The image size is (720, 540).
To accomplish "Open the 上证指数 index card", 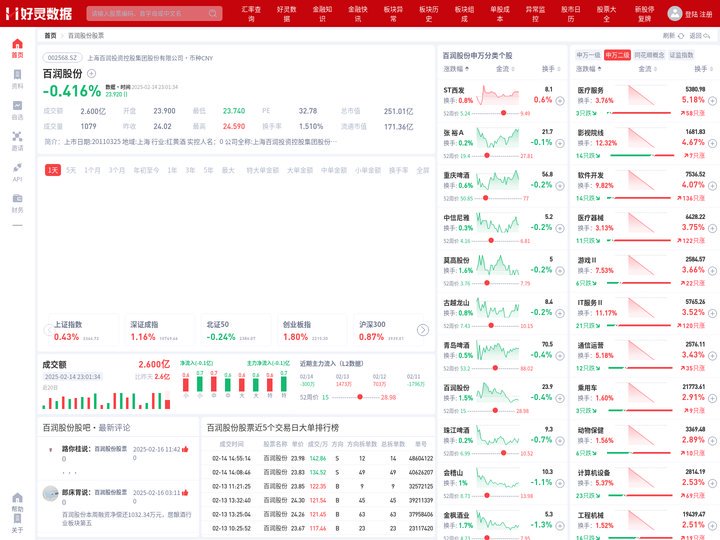I will (83, 331).
